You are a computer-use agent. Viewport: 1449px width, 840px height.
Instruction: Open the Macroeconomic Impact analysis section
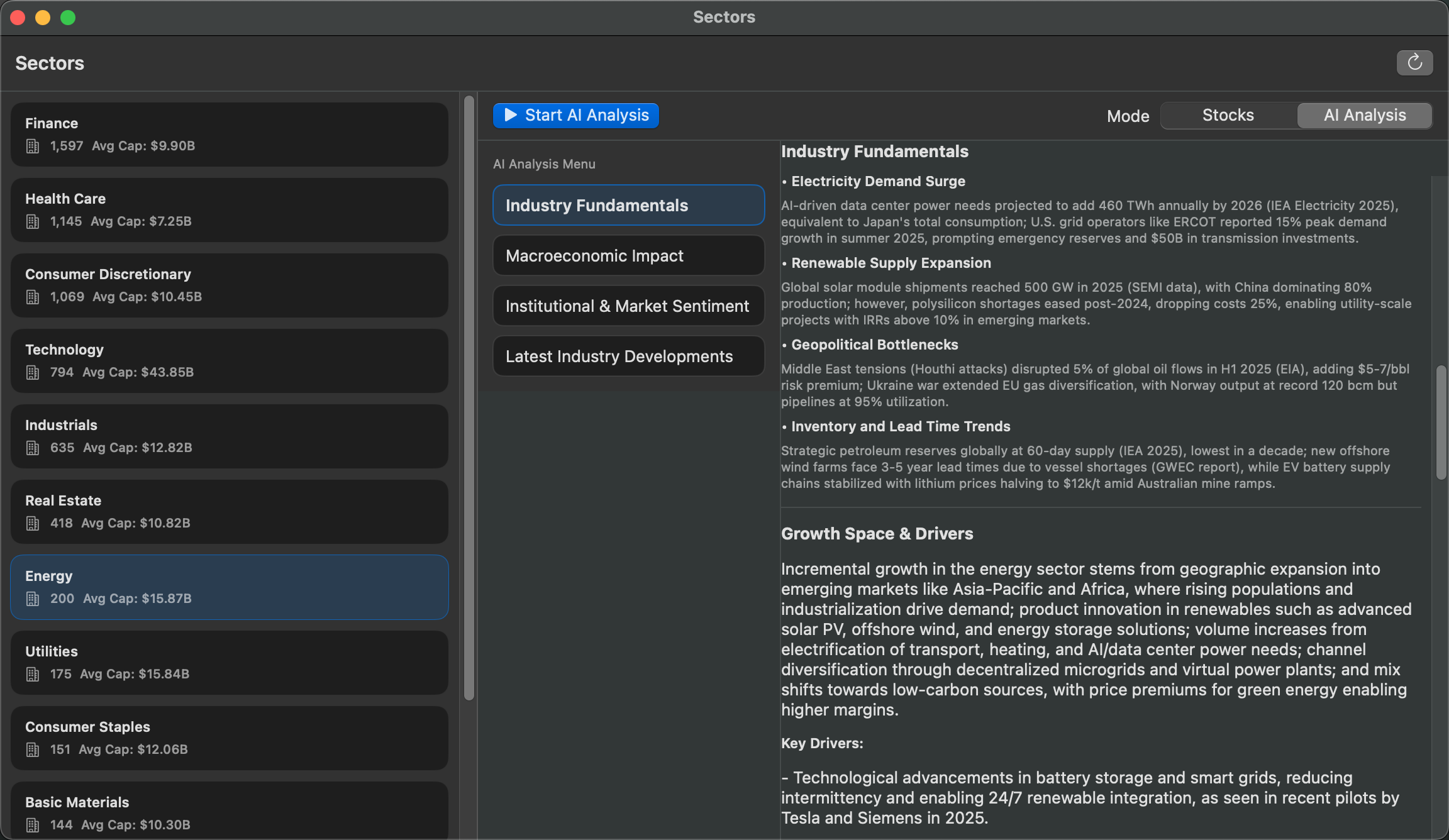coord(628,256)
